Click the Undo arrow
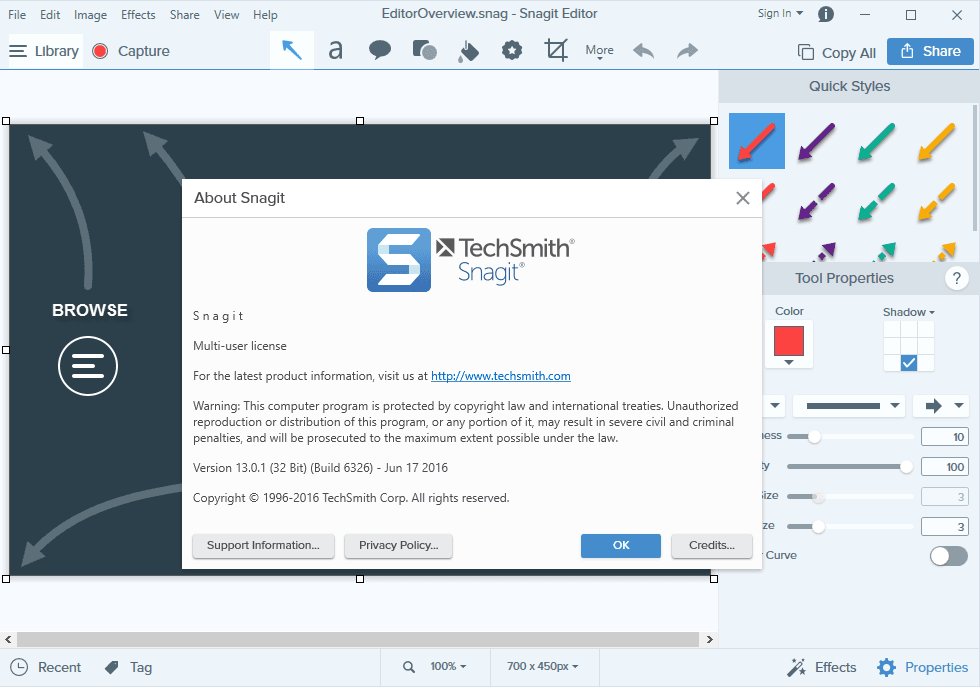Image resolution: width=980 pixels, height=687 pixels. click(x=644, y=51)
